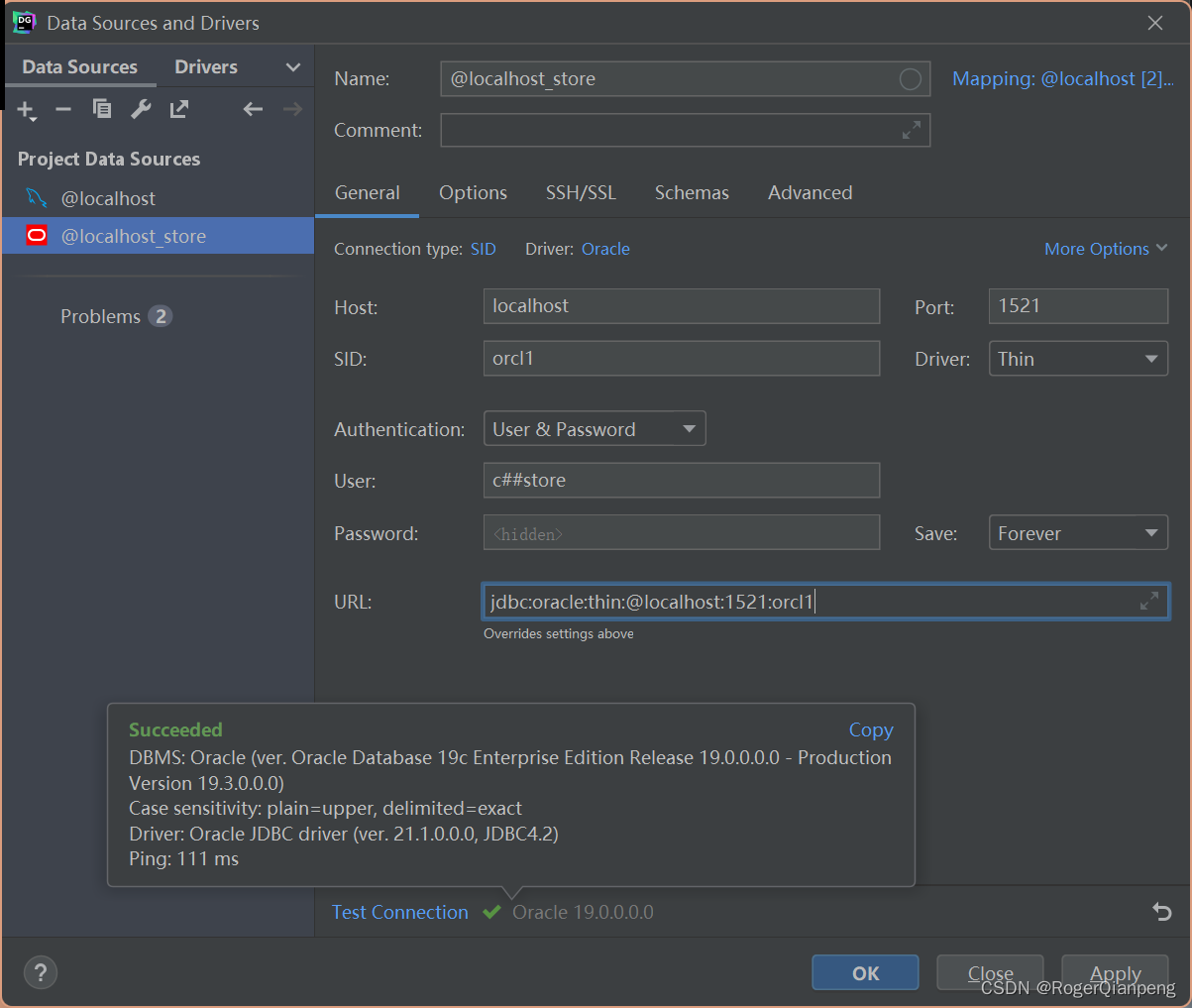Viewport: 1192px width, 1008px height.
Task: Expand the Comment field
Action: pyautogui.click(x=912, y=130)
